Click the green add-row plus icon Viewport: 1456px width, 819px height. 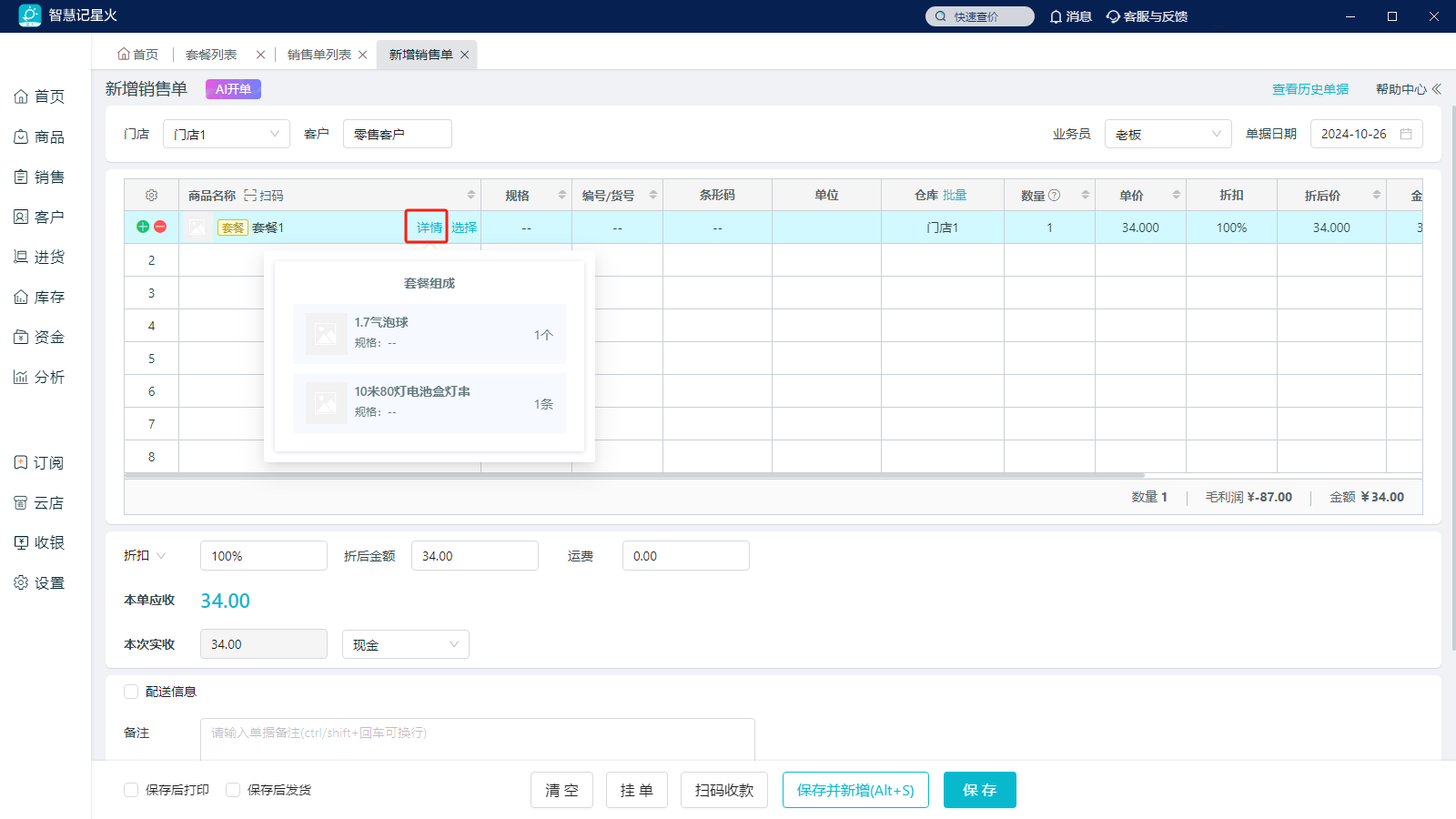143,227
